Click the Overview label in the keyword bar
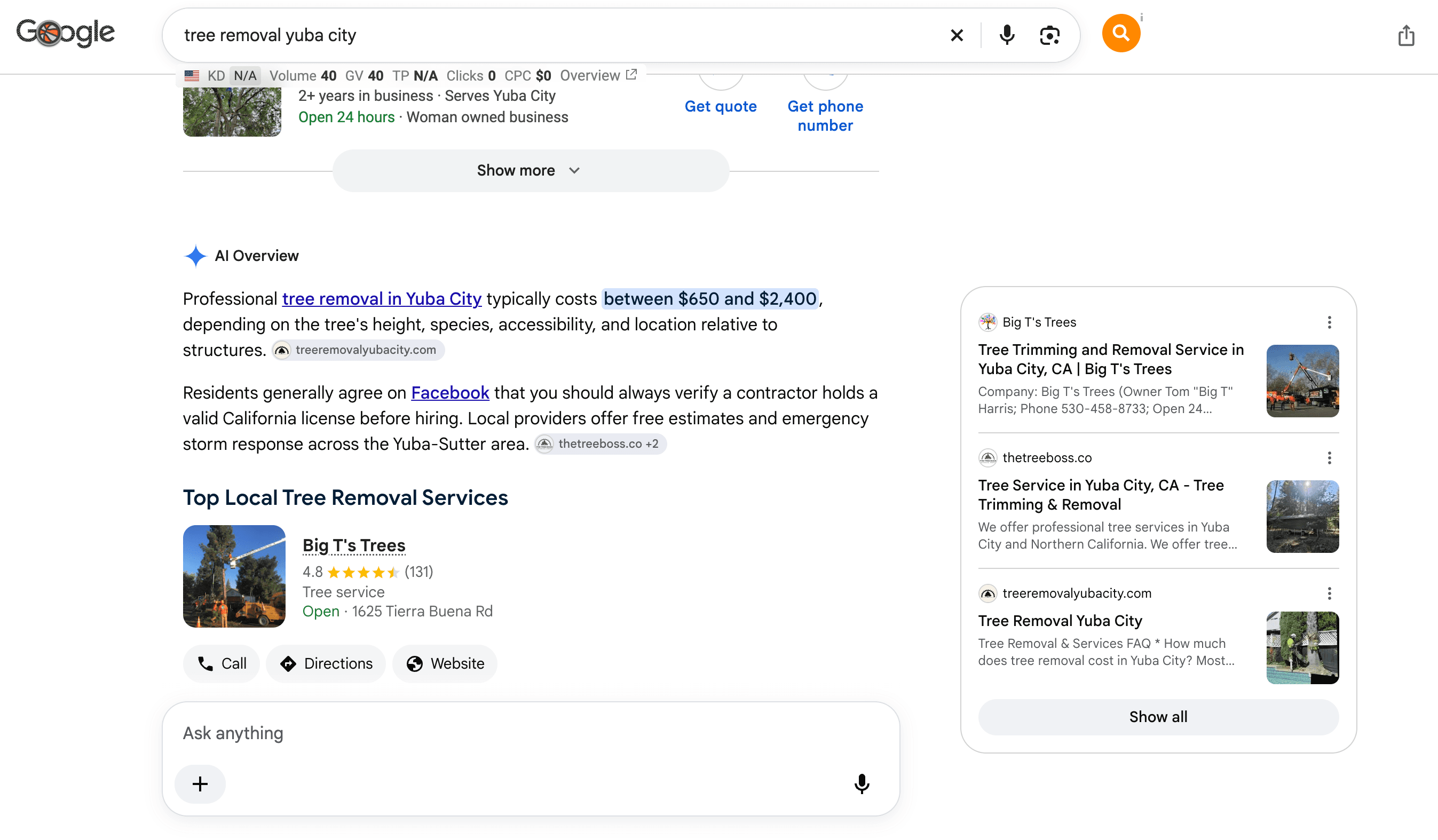The height and width of the screenshot is (840, 1438). (590, 75)
